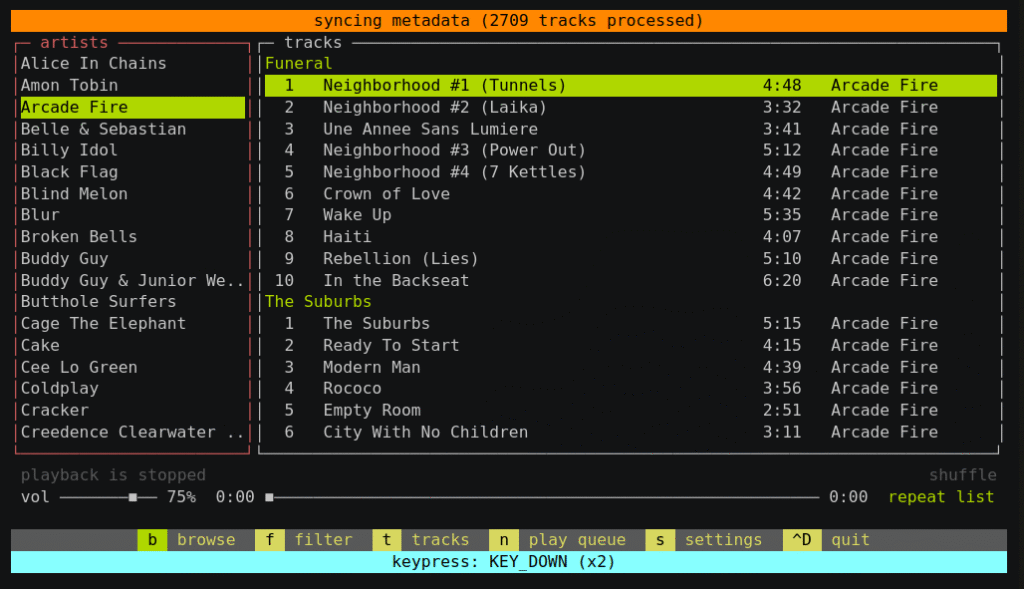Open the browse view shortcut

pos(187,540)
